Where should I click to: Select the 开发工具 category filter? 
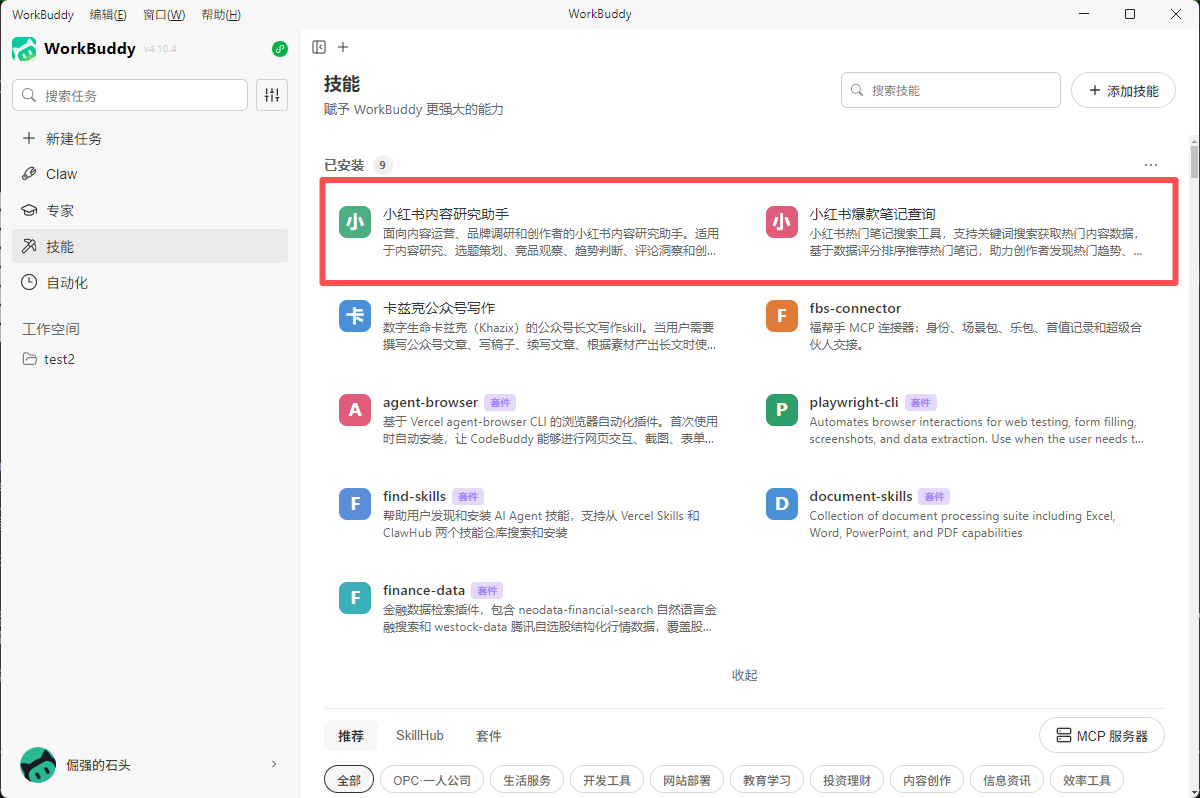click(x=607, y=780)
